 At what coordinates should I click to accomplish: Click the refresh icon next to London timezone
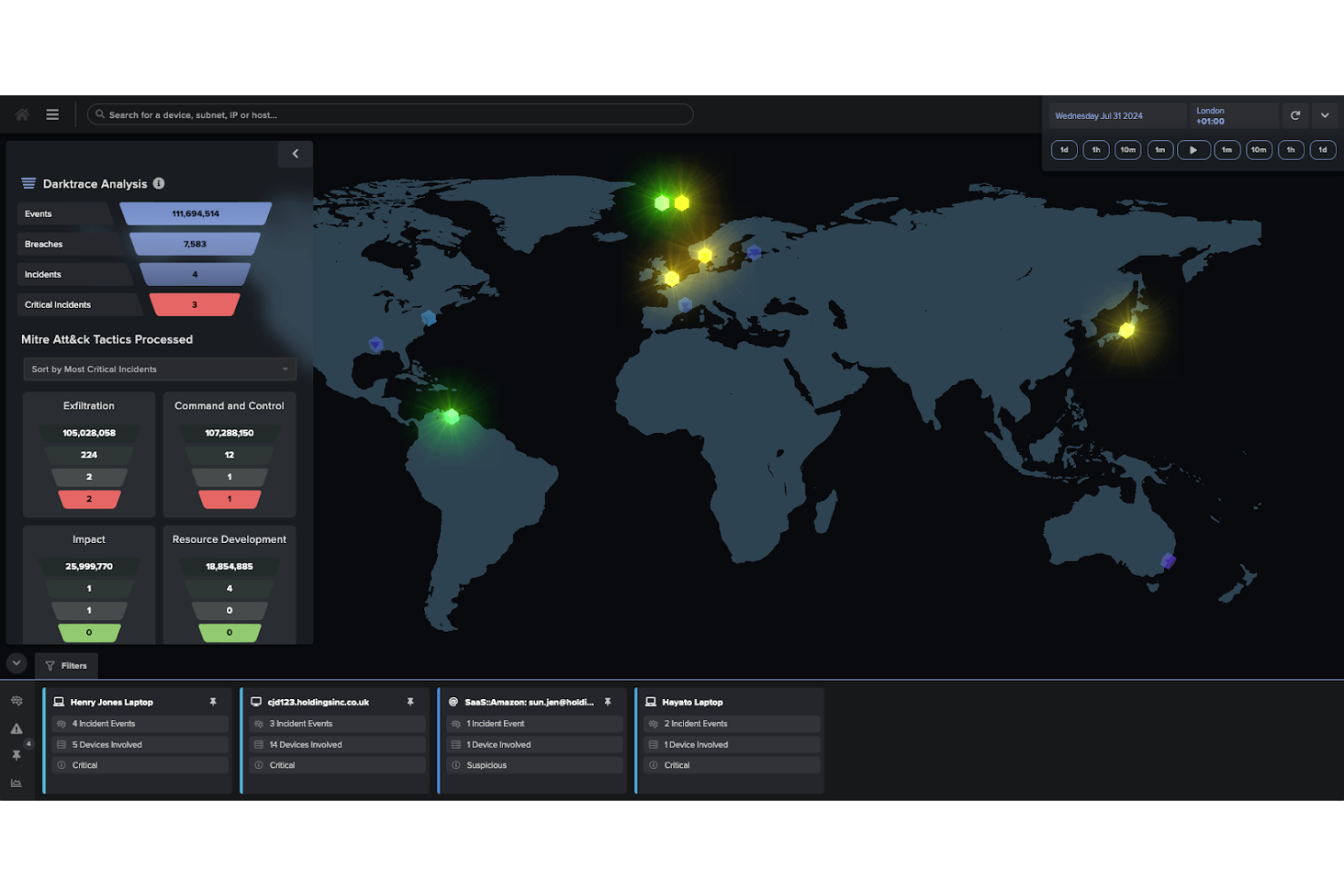click(1296, 115)
